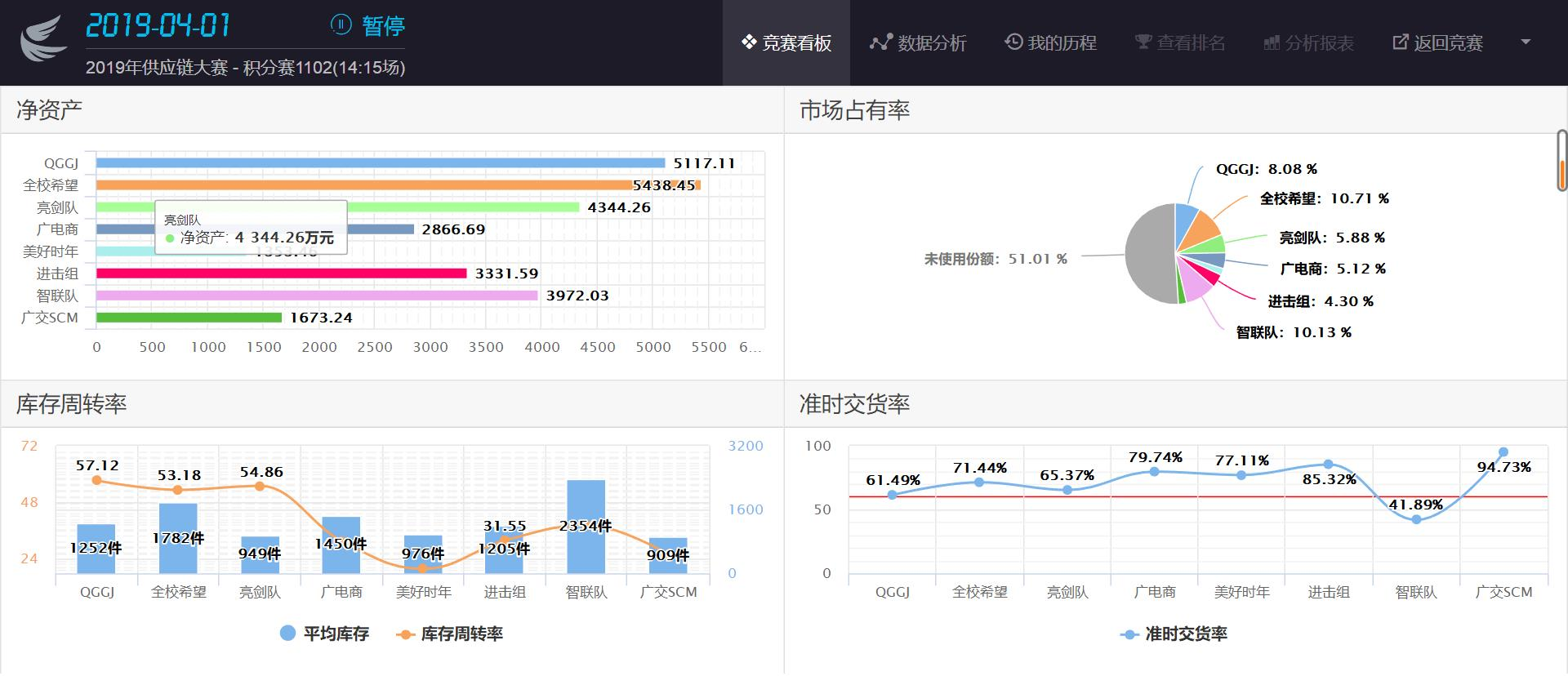This screenshot has height=676, width=1568.
Task: Click the 数据分析 graph icon
Action: click(880, 42)
